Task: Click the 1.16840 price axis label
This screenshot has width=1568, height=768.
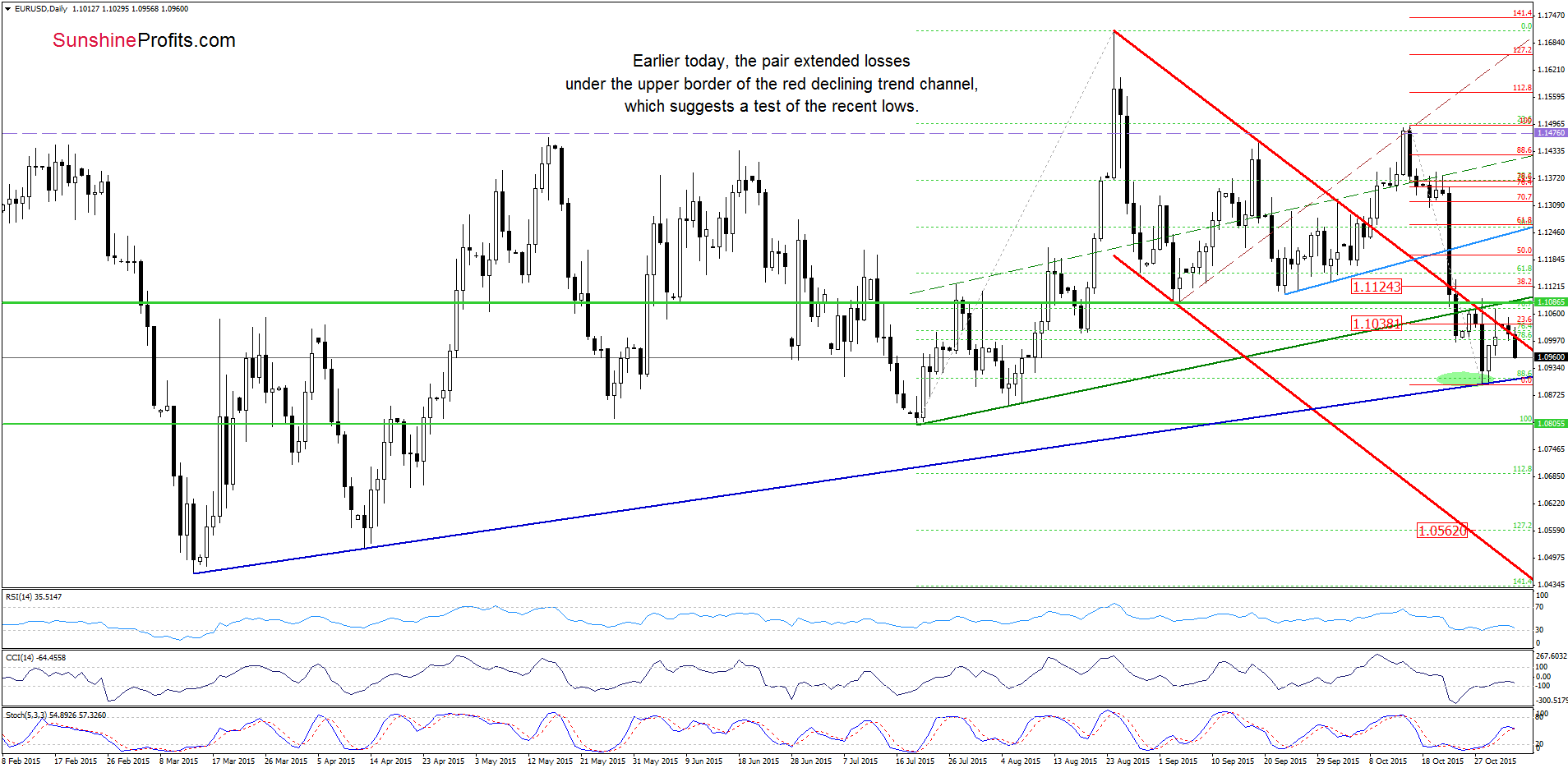Action: pos(1551,43)
